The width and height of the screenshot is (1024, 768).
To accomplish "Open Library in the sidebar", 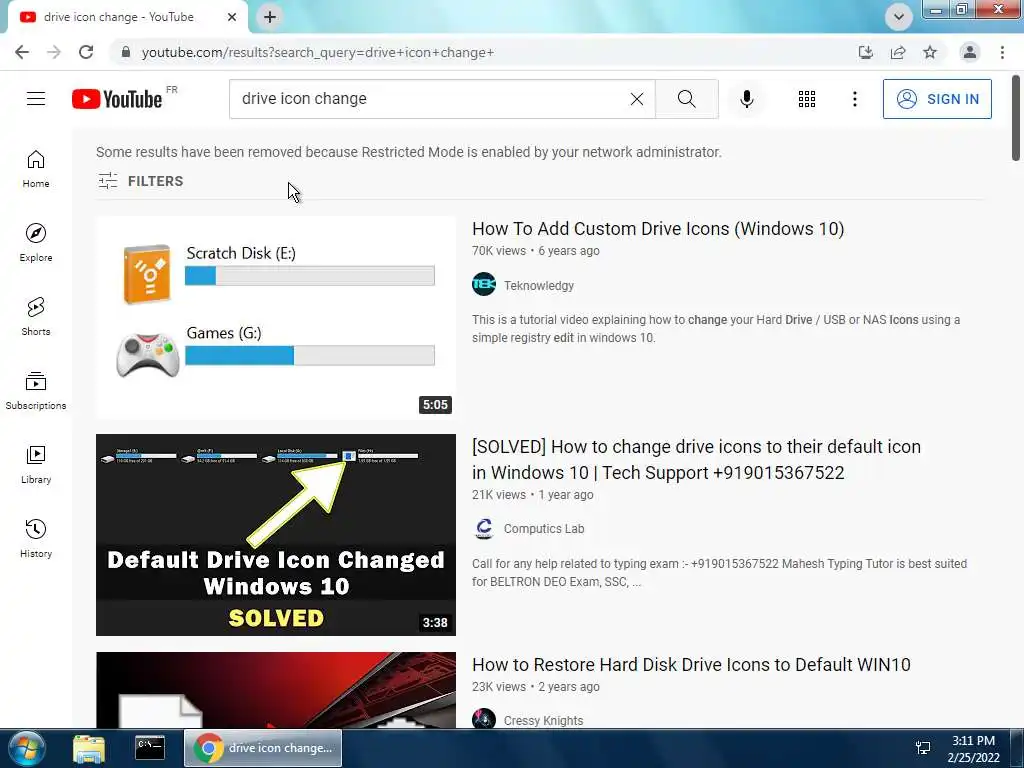I will 36,464.
